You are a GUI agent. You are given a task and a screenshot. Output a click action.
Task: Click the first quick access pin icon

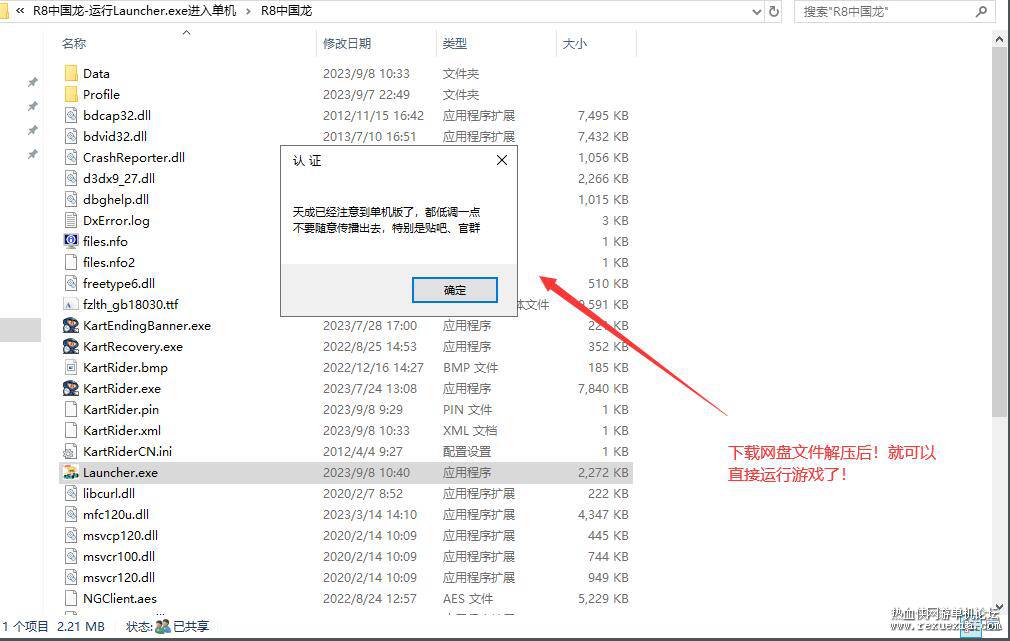32,82
